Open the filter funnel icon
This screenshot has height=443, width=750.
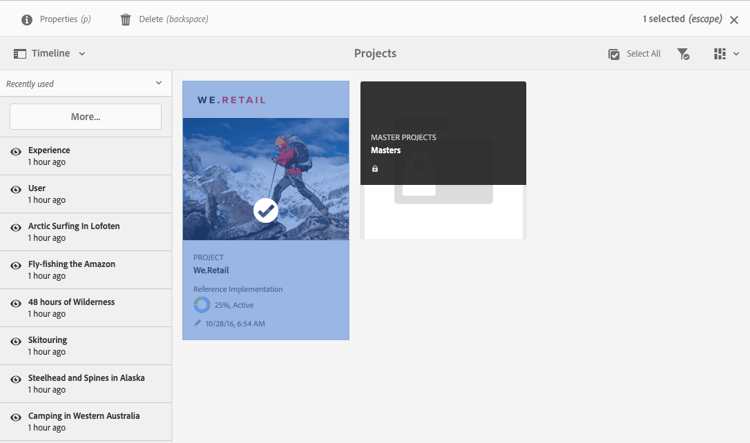[683, 54]
